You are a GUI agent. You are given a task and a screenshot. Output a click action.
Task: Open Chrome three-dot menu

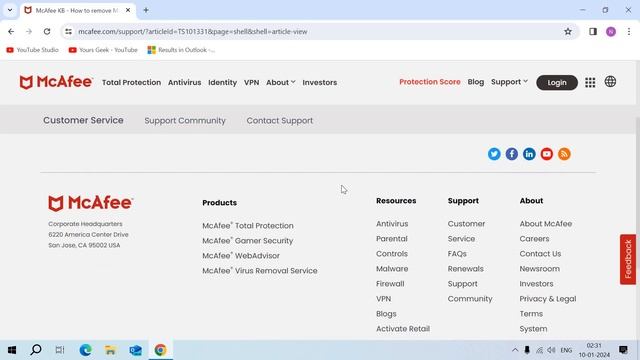click(629, 31)
